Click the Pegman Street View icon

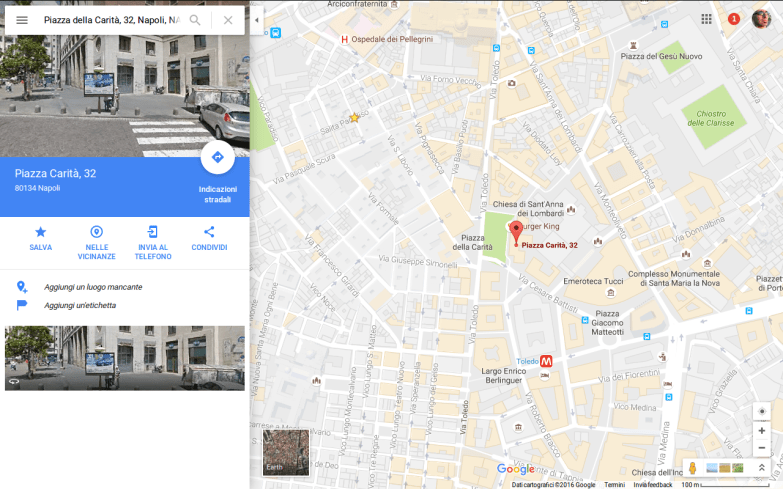(x=691, y=467)
